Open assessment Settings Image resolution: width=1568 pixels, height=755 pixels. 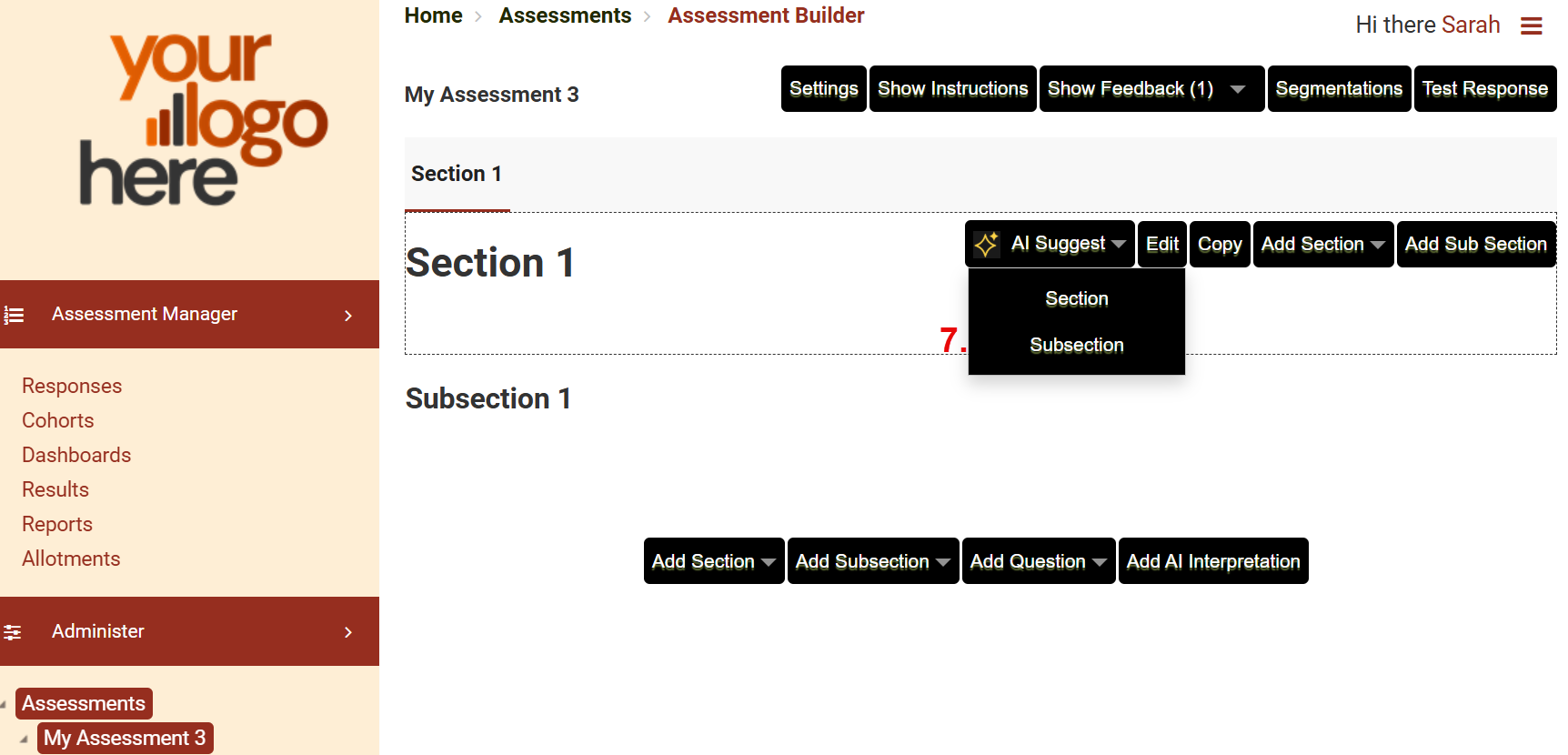tap(823, 89)
